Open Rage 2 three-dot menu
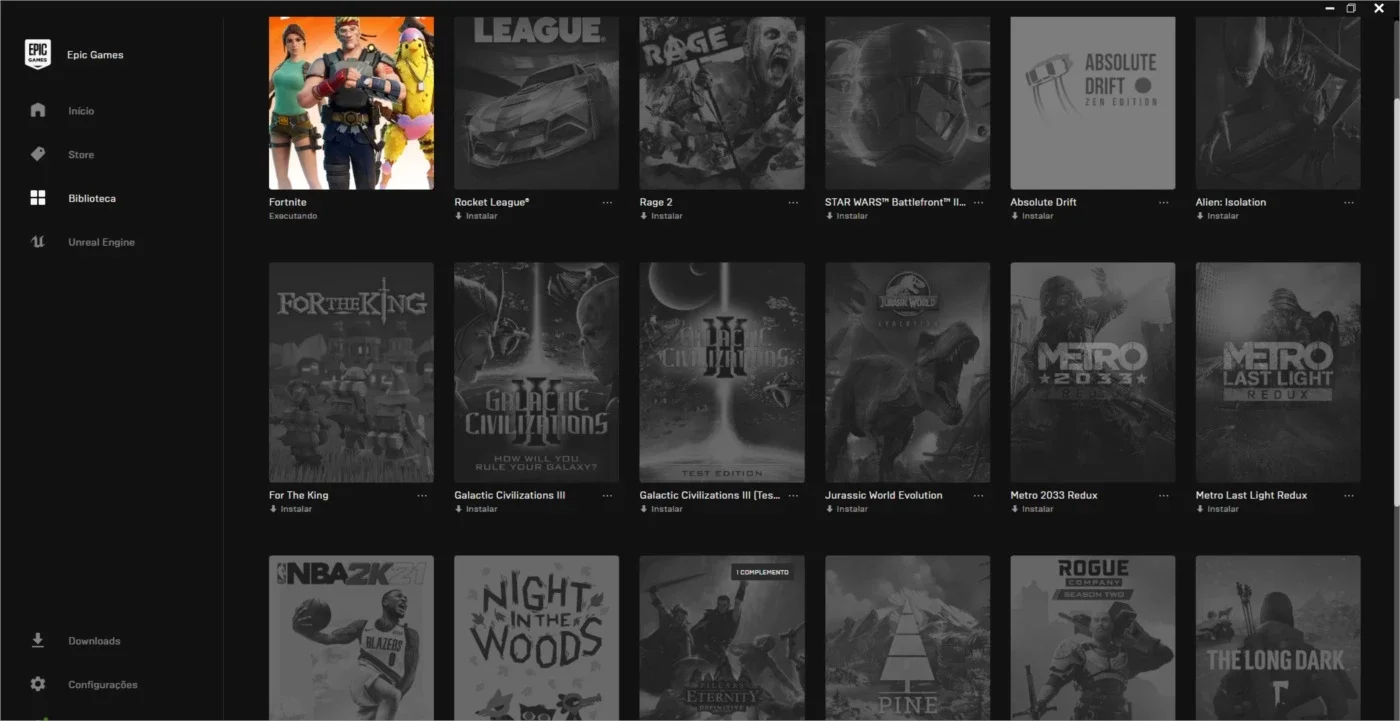 click(793, 202)
